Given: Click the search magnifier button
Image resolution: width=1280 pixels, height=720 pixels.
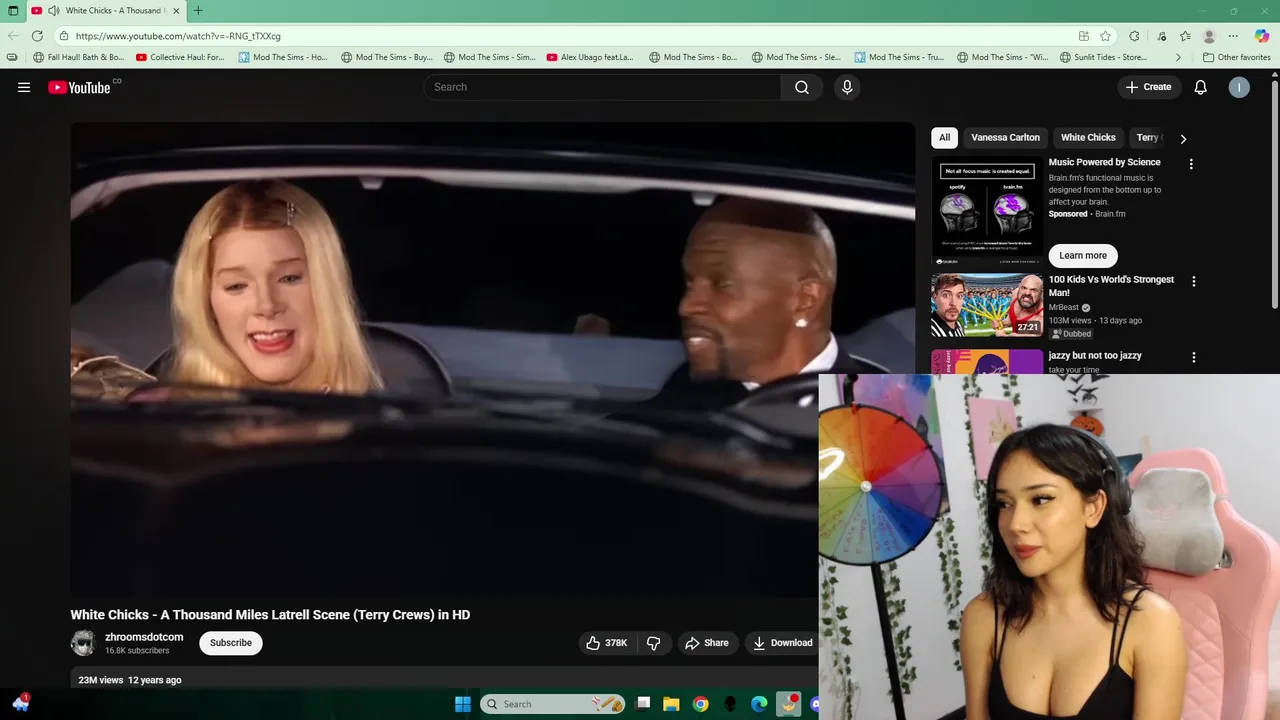Looking at the screenshot, I should pyautogui.click(x=802, y=87).
